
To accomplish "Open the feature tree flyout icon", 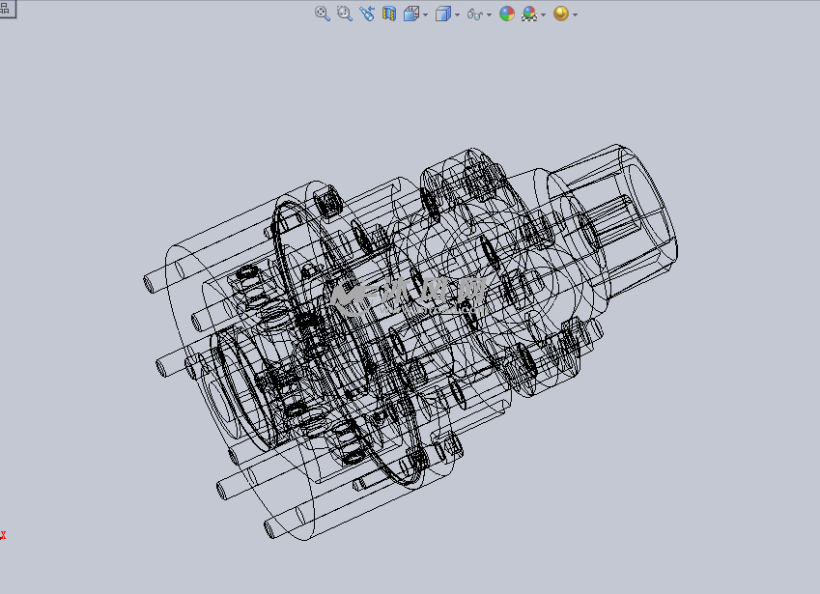I will click(5, 7).
